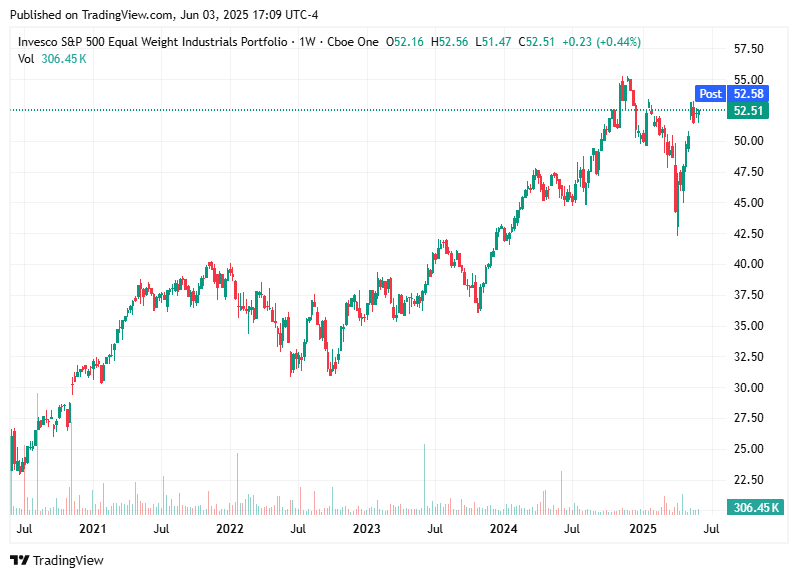
Task: Click the change value +0.23 (+0.44%)
Action: (602, 42)
